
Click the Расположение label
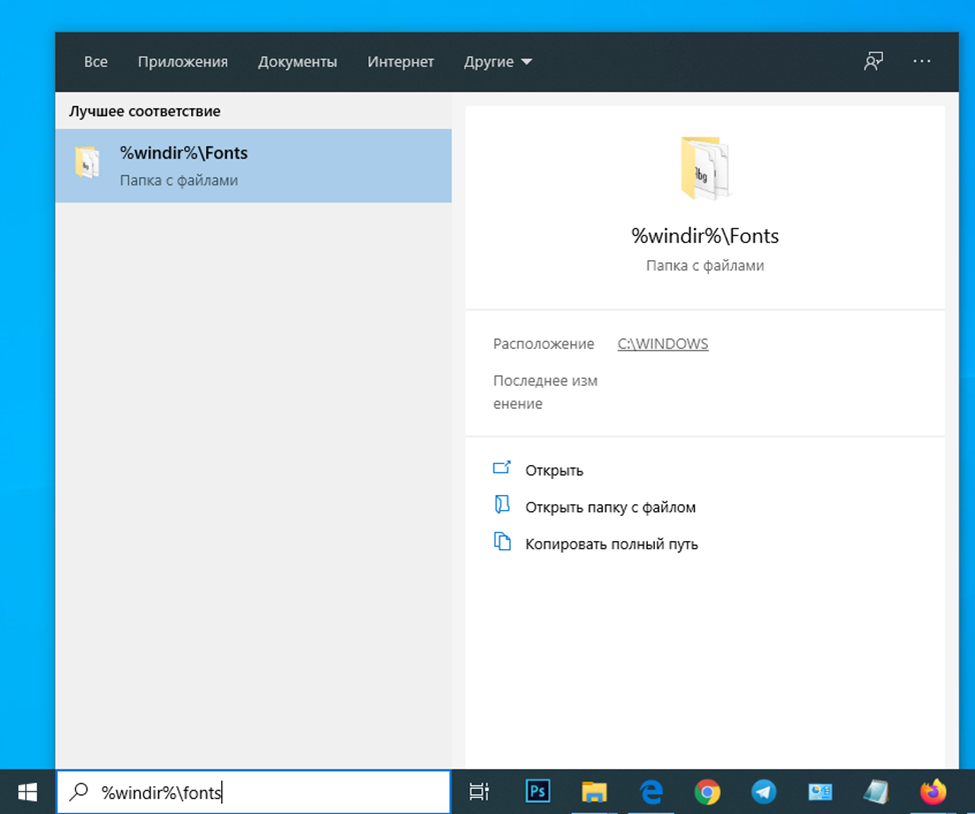point(543,344)
